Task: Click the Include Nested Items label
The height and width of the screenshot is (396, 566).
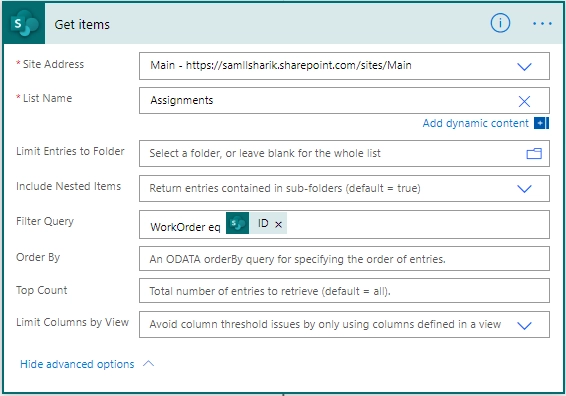Action: [x=68, y=186]
